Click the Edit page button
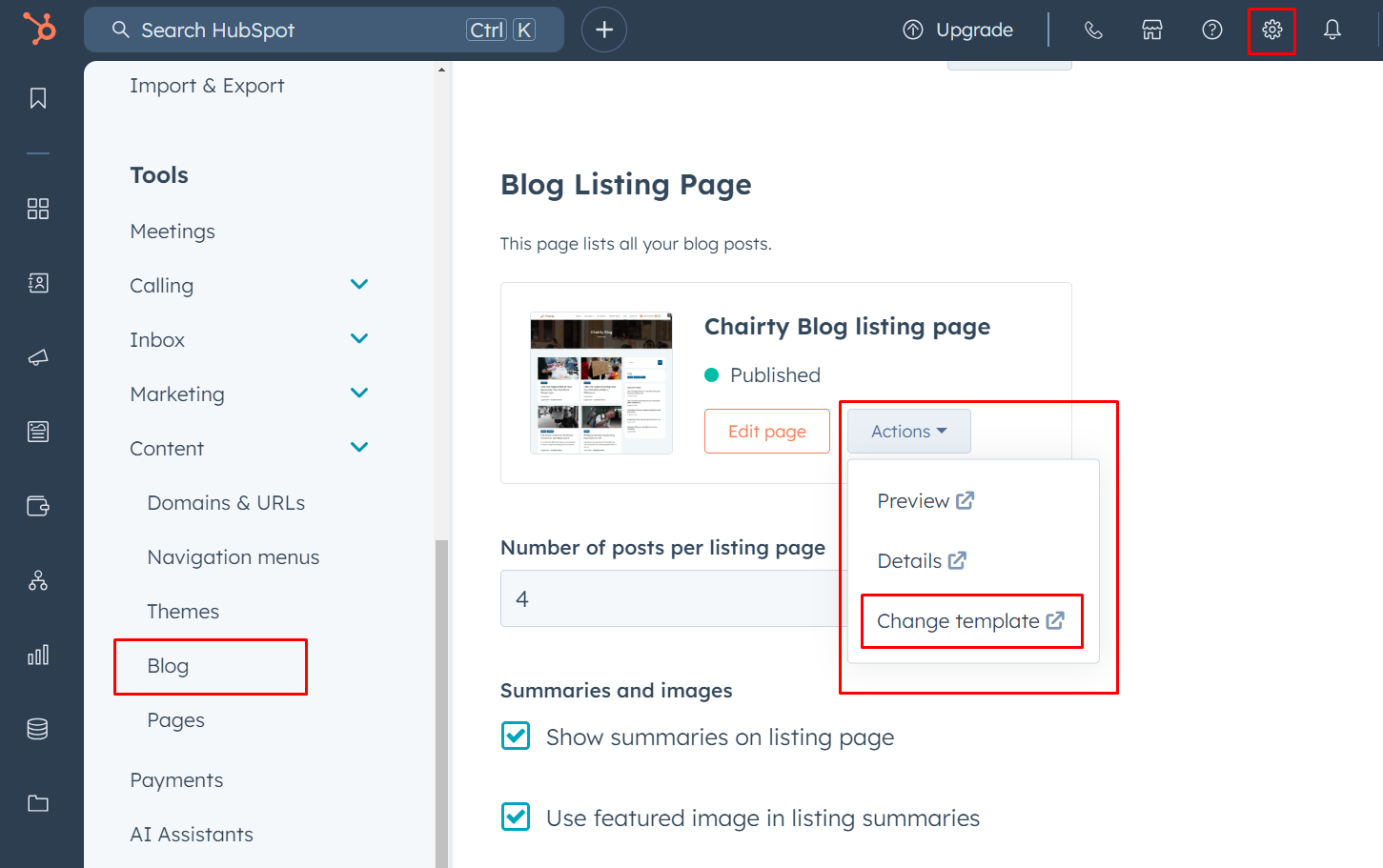The height and width of the screenshot is (868, 1383). 766,432
